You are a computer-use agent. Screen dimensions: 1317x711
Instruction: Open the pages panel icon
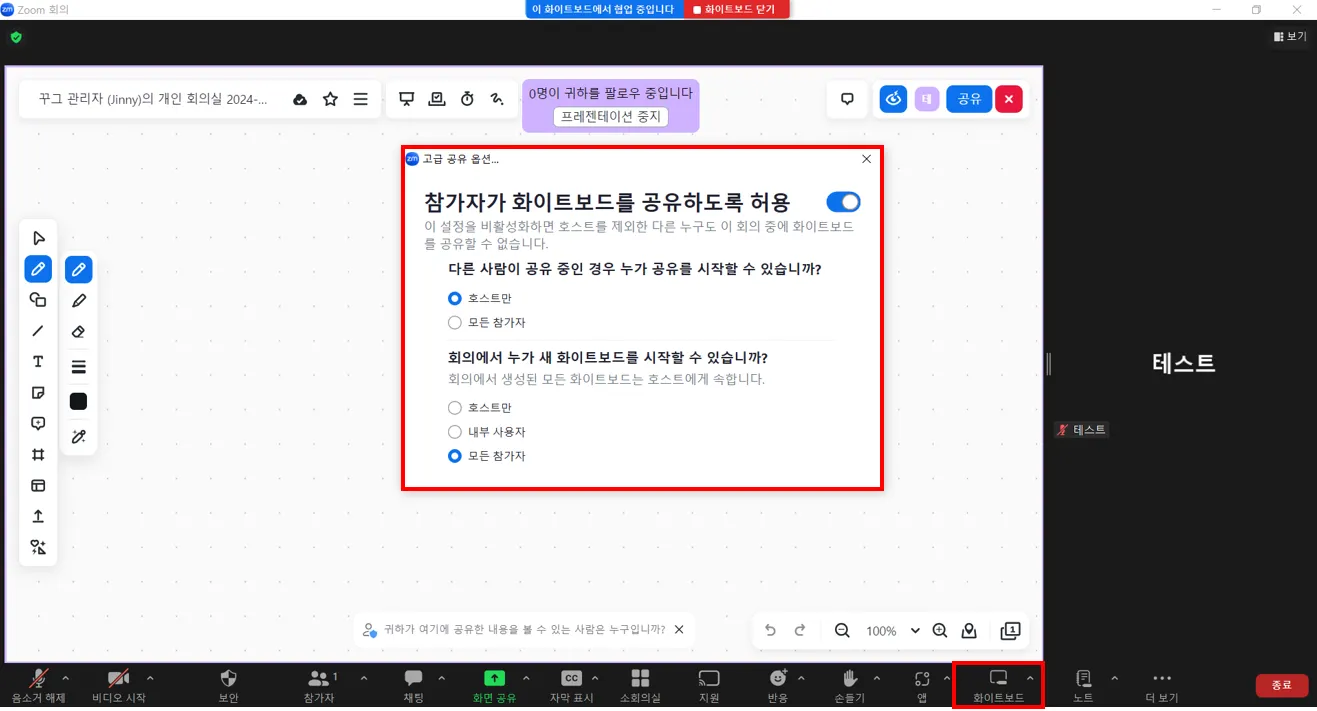click(1011, 631)
